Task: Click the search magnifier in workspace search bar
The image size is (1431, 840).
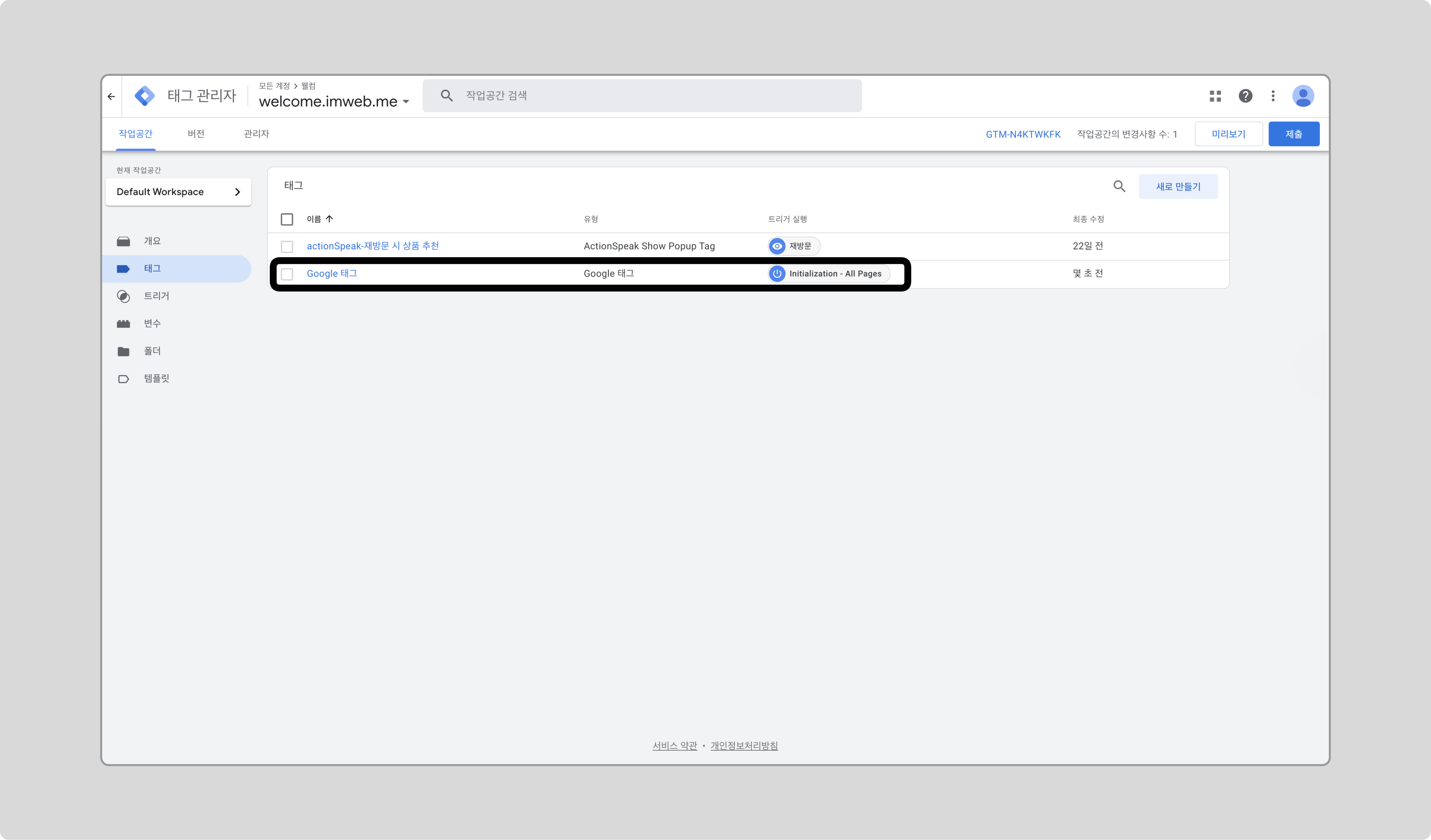Action: pos(447,95)
